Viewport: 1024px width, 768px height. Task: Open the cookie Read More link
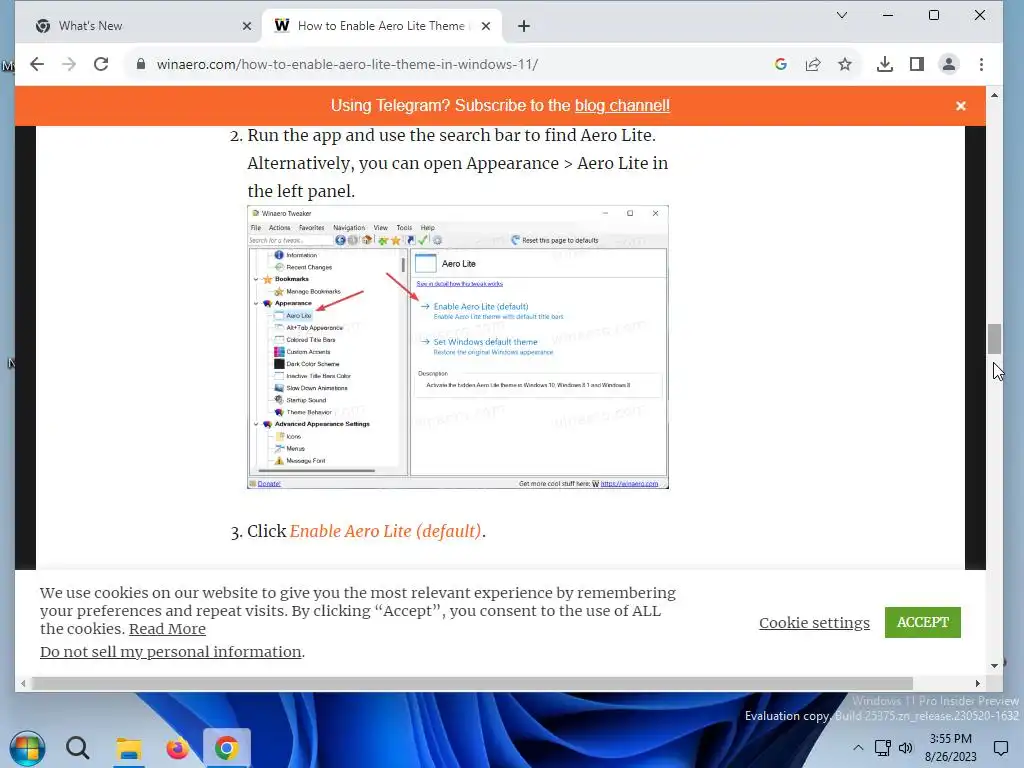click(x=167, y=629)
